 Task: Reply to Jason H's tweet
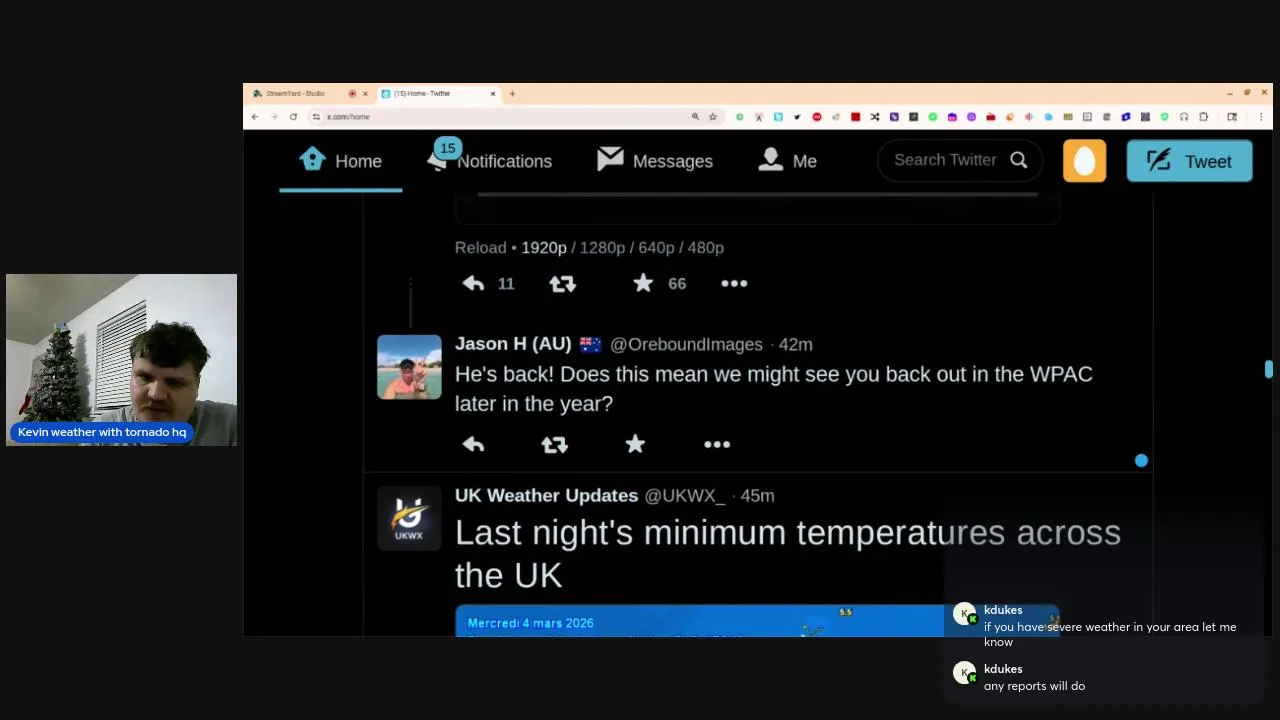tap(474, 445)
